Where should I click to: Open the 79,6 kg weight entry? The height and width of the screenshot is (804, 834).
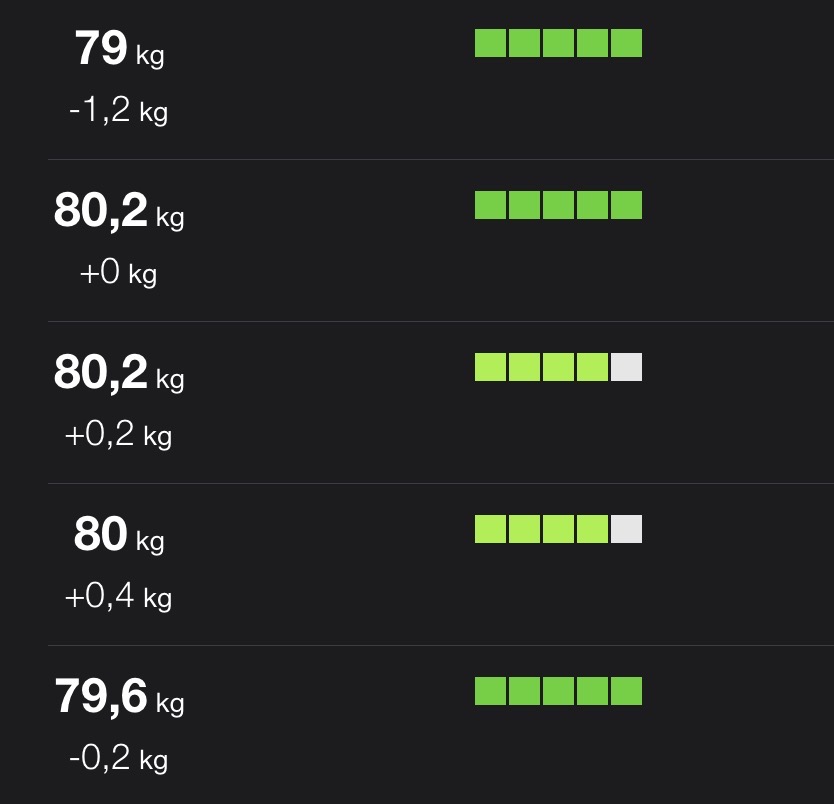point(118,697)
